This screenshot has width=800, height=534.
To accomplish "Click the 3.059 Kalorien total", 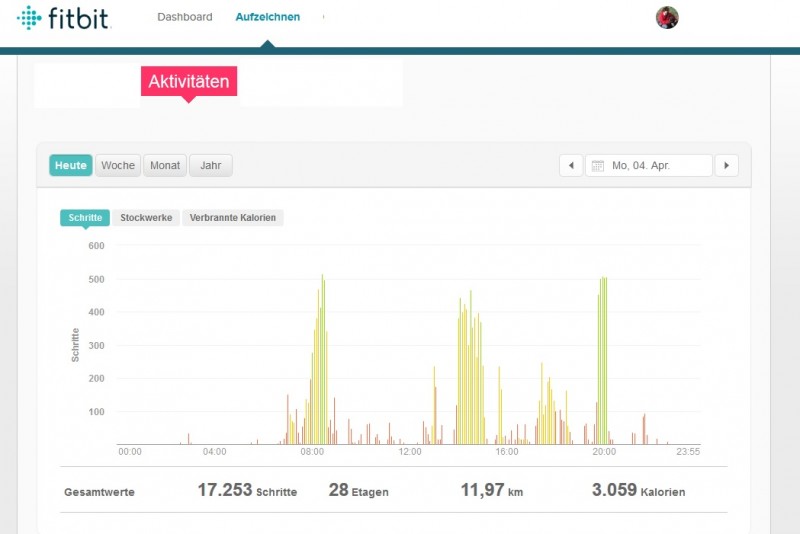I will pyautogui.click(x=638, y=491).
